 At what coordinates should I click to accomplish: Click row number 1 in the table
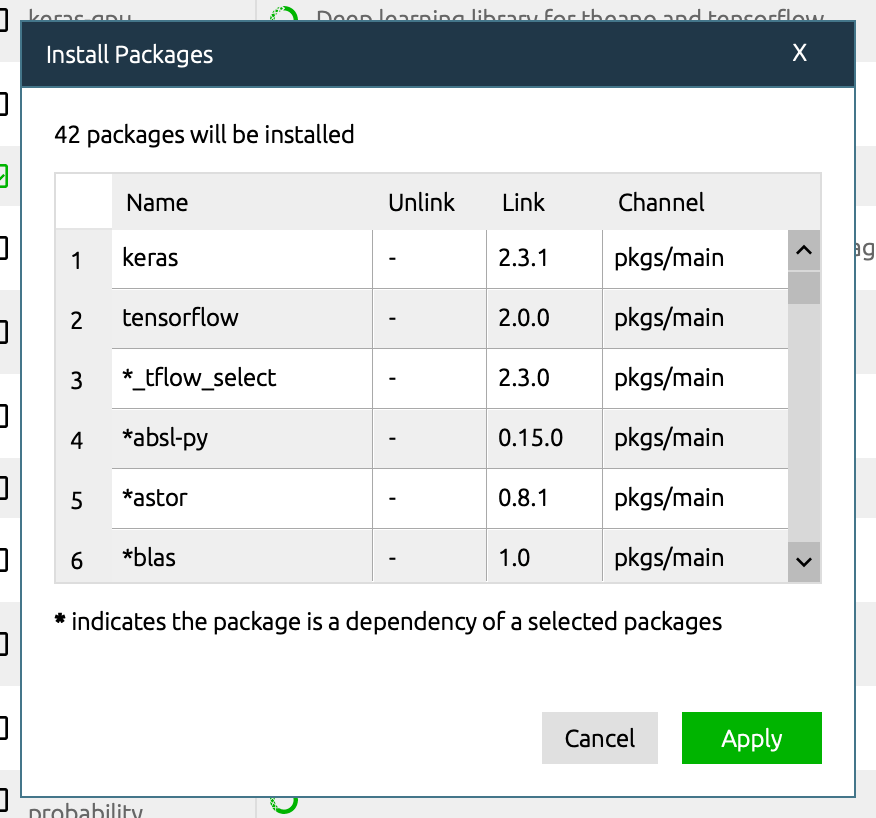(x=77, y=261)
